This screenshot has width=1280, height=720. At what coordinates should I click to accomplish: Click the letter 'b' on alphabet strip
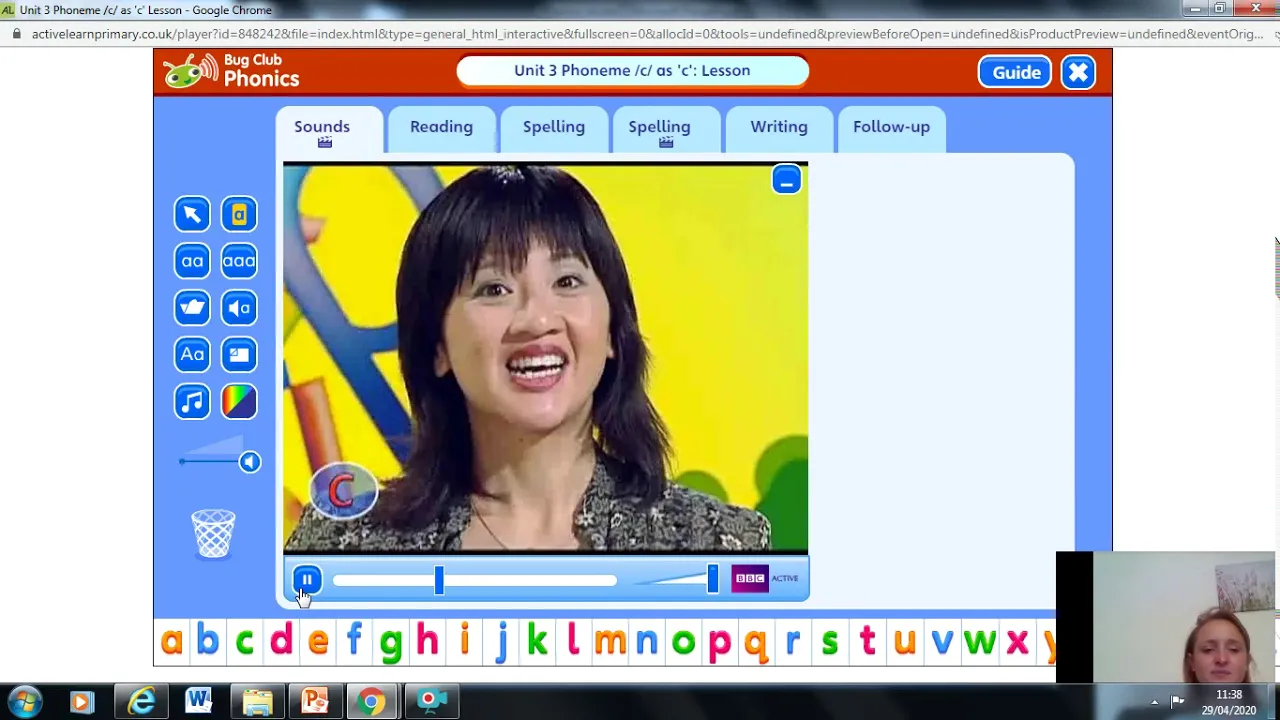pos(207,639)
